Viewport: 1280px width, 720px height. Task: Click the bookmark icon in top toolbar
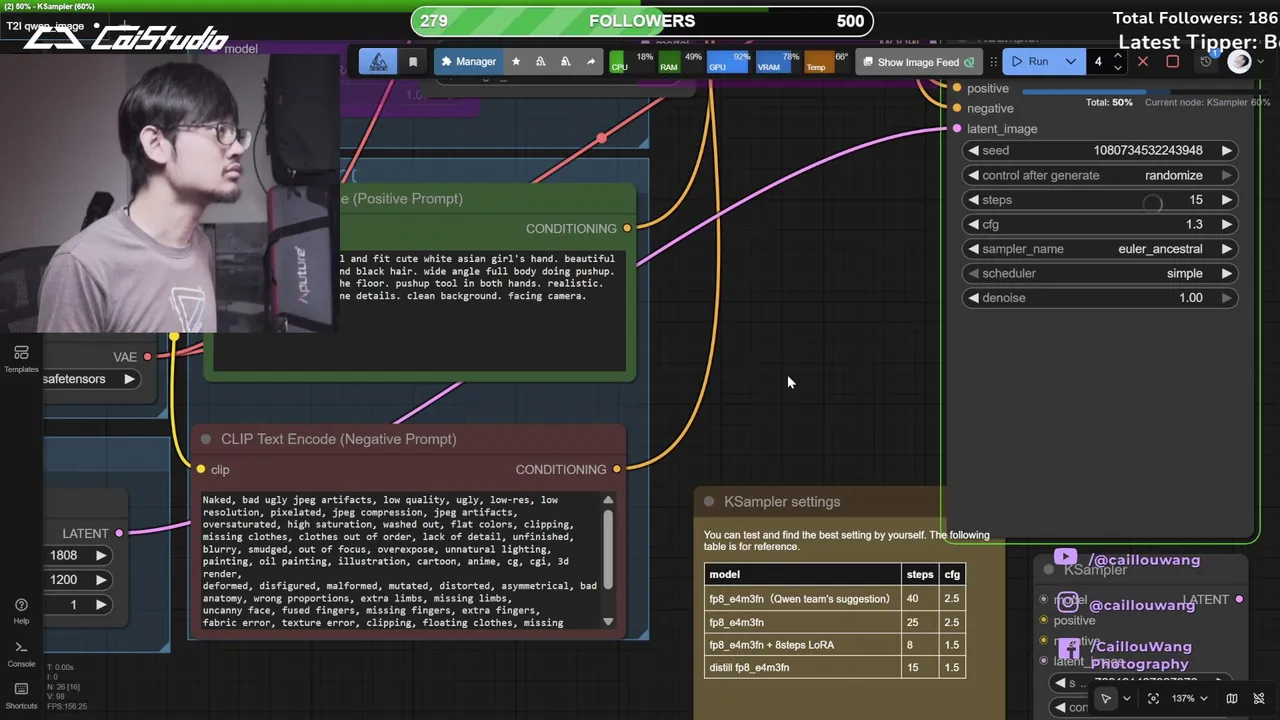[x=413, y=62]
